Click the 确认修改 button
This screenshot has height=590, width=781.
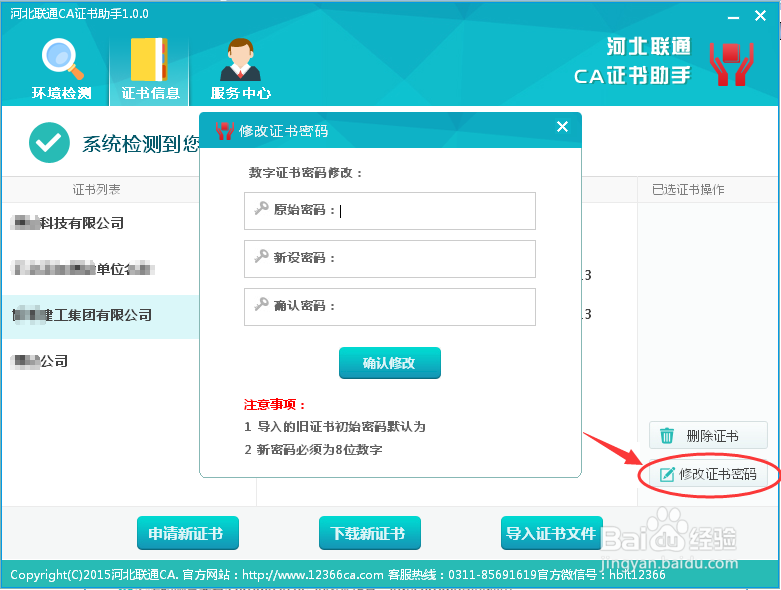coord(390,363)
